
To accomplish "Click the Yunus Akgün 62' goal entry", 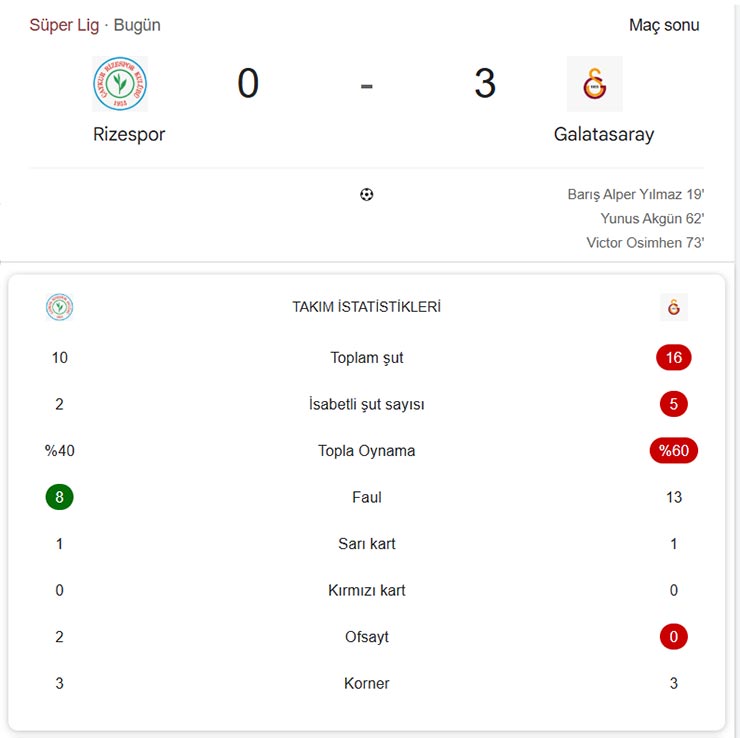I will 652,218.
